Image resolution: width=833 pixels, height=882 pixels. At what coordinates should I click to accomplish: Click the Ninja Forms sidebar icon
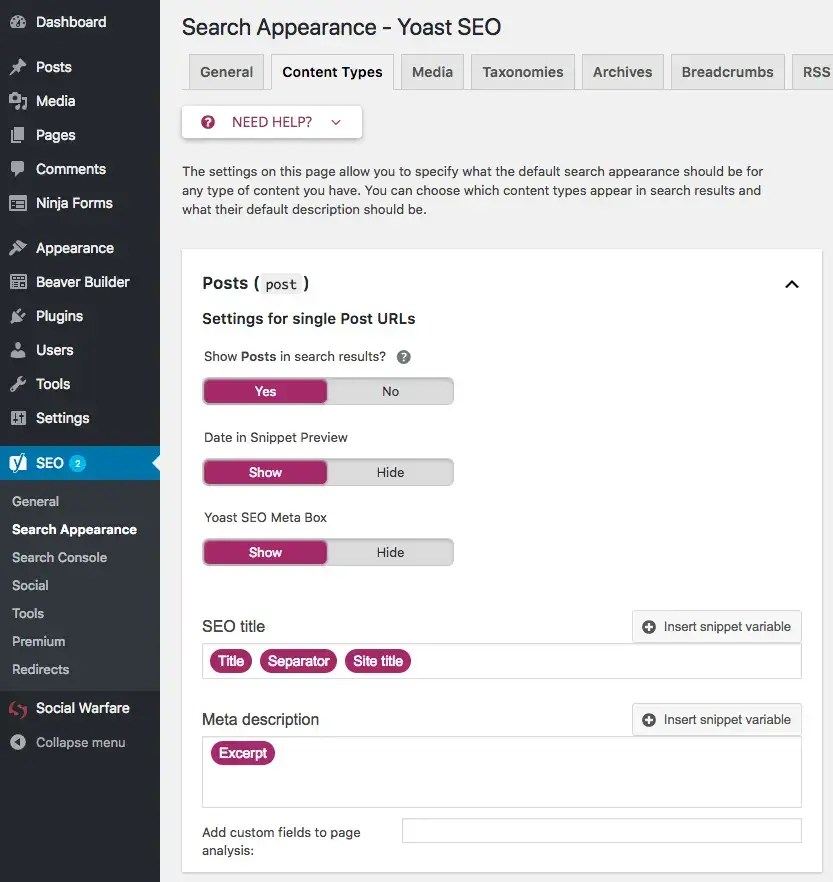[x=18, y=203]
